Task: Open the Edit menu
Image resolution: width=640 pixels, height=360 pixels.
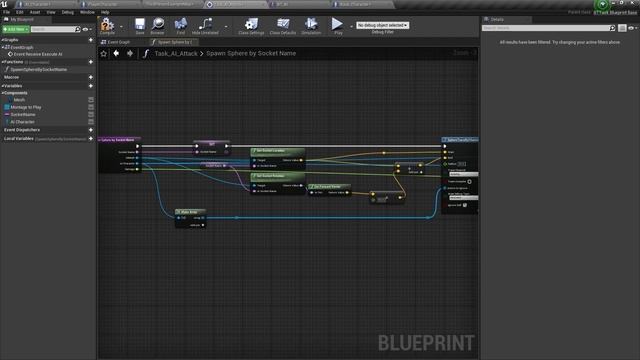Action: (20, 12)
